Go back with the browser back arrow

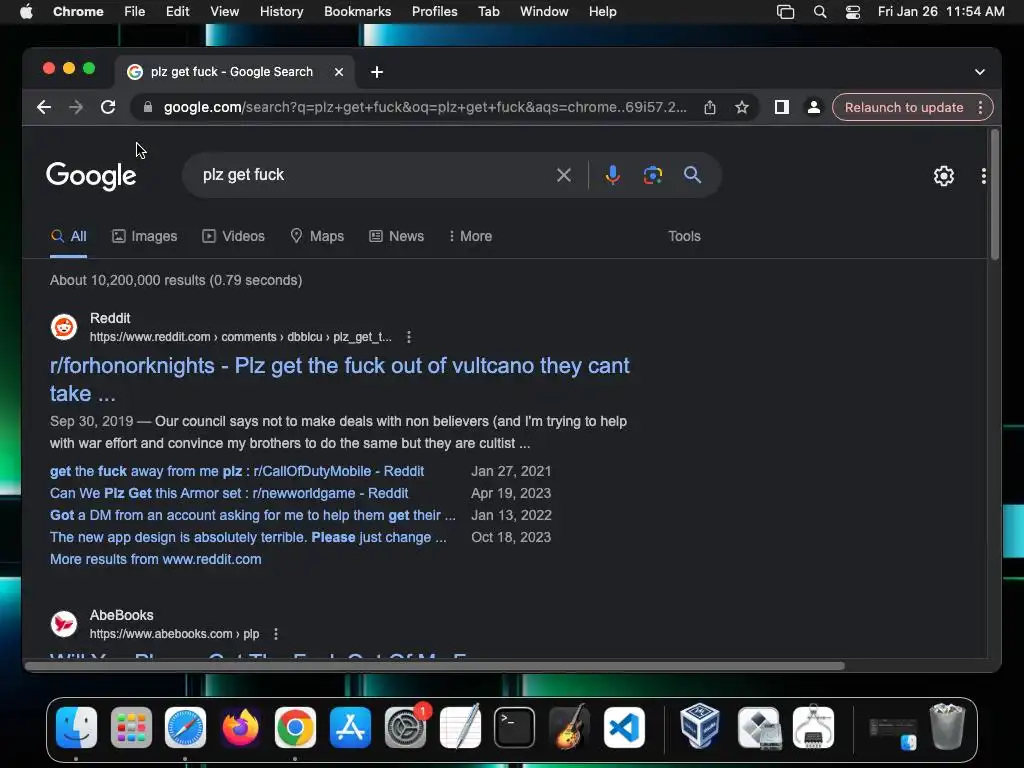(x=44, y=107)
